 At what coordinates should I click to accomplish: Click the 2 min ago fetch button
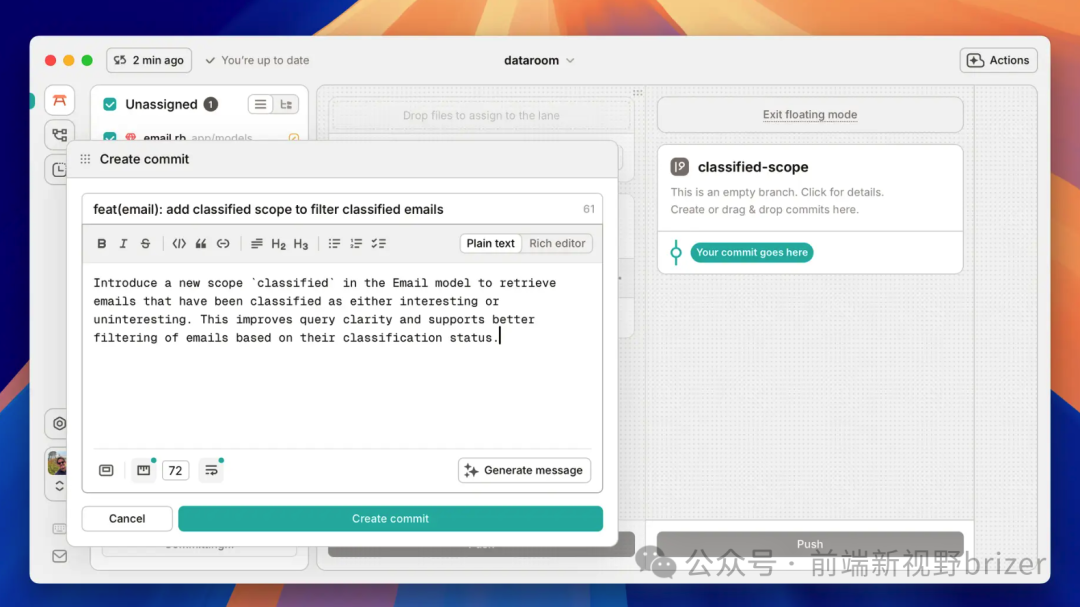coord(149,60)
